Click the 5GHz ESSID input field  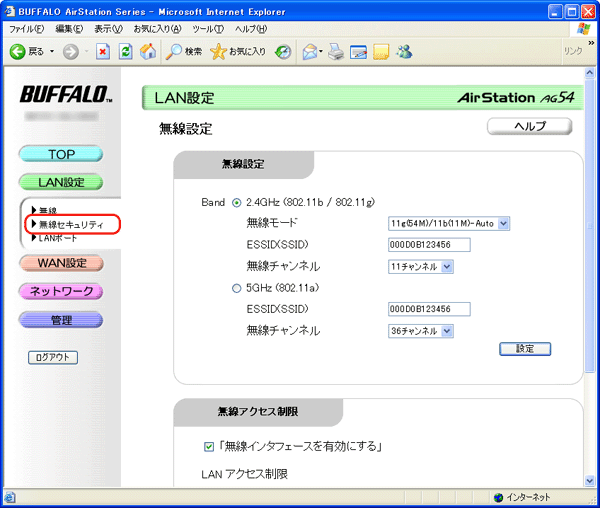point(429,309)
